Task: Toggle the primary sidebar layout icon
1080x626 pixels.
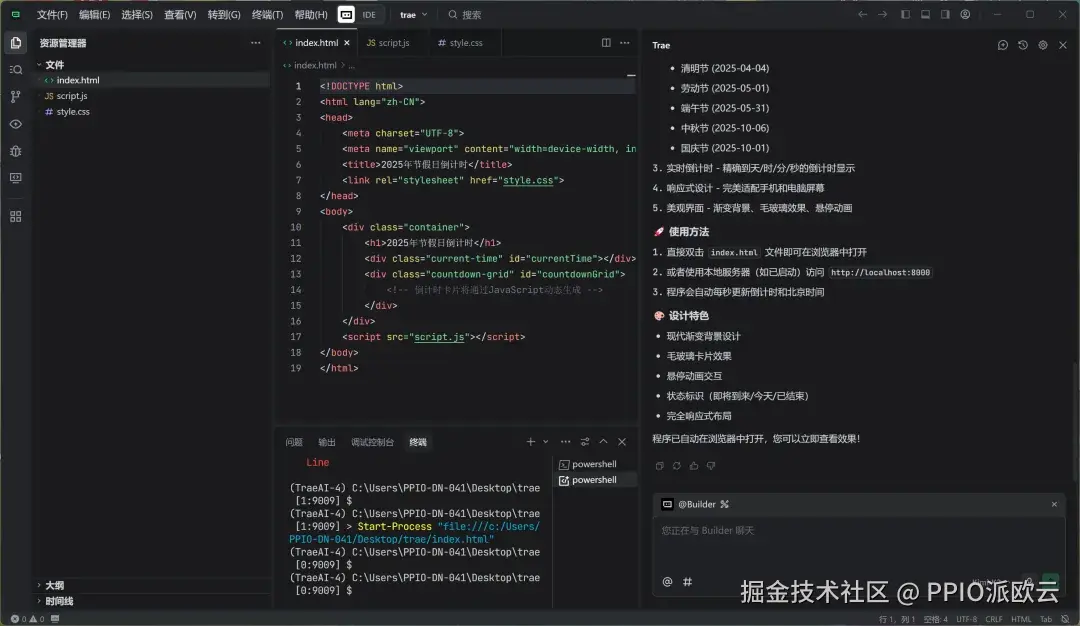Action: pyautogui.click(x=906, y=14)
